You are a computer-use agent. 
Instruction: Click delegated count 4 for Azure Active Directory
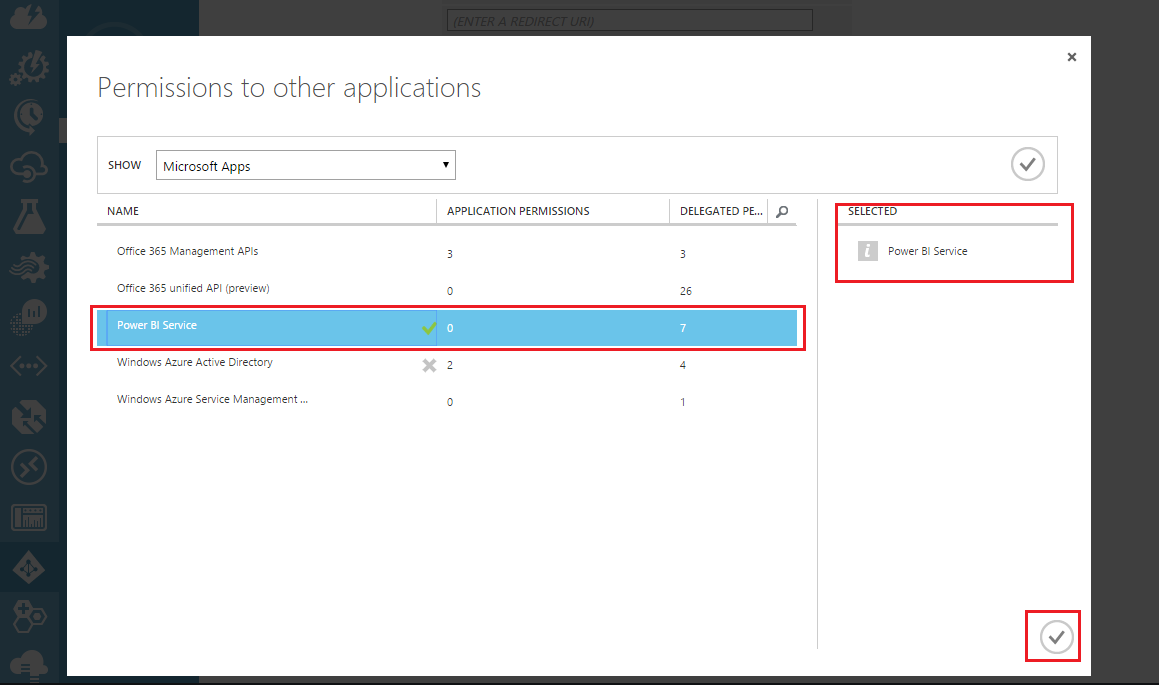(x=682, y=365)
